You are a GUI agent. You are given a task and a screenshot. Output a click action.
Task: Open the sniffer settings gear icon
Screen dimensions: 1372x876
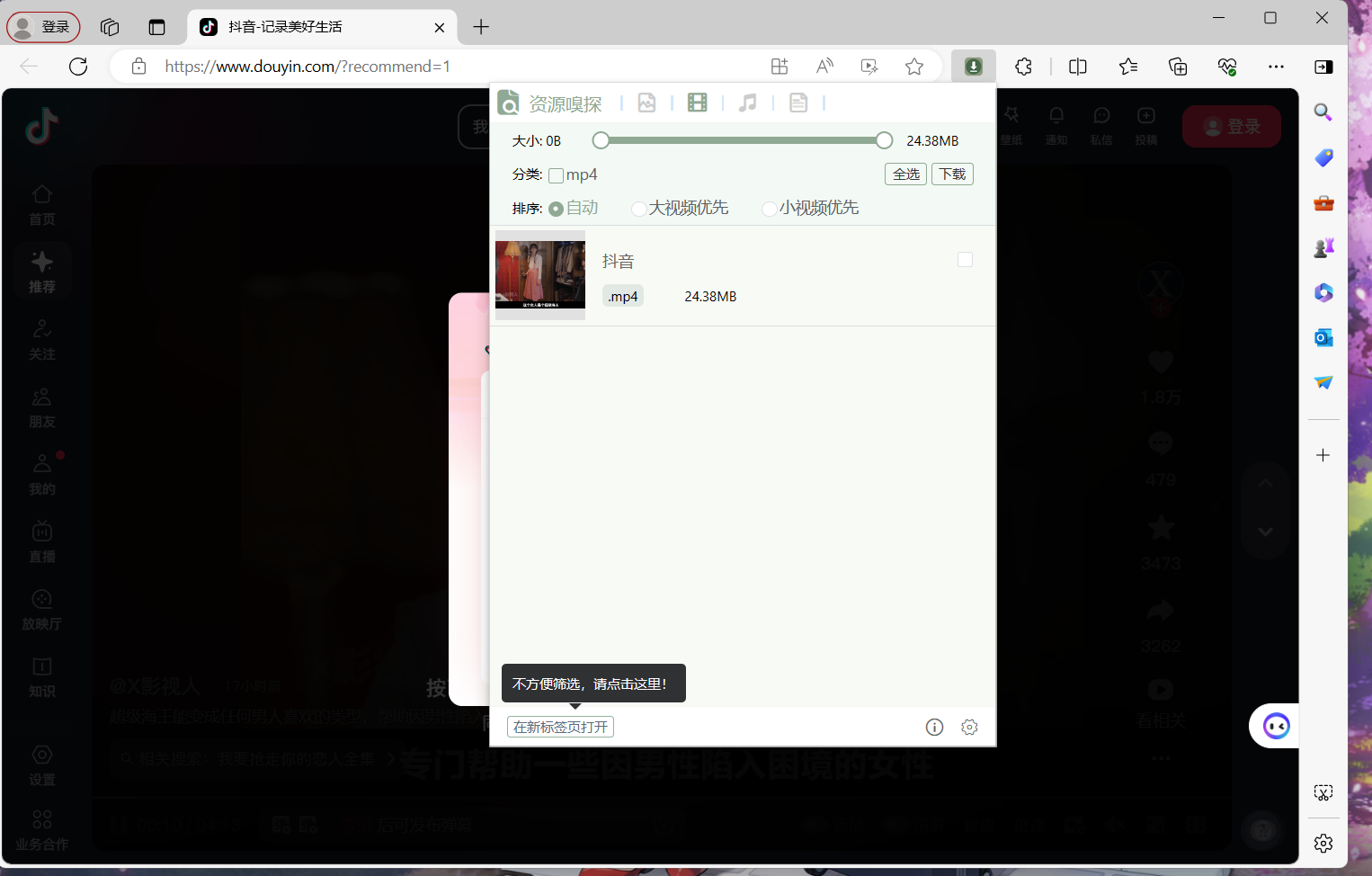point(969,727)
